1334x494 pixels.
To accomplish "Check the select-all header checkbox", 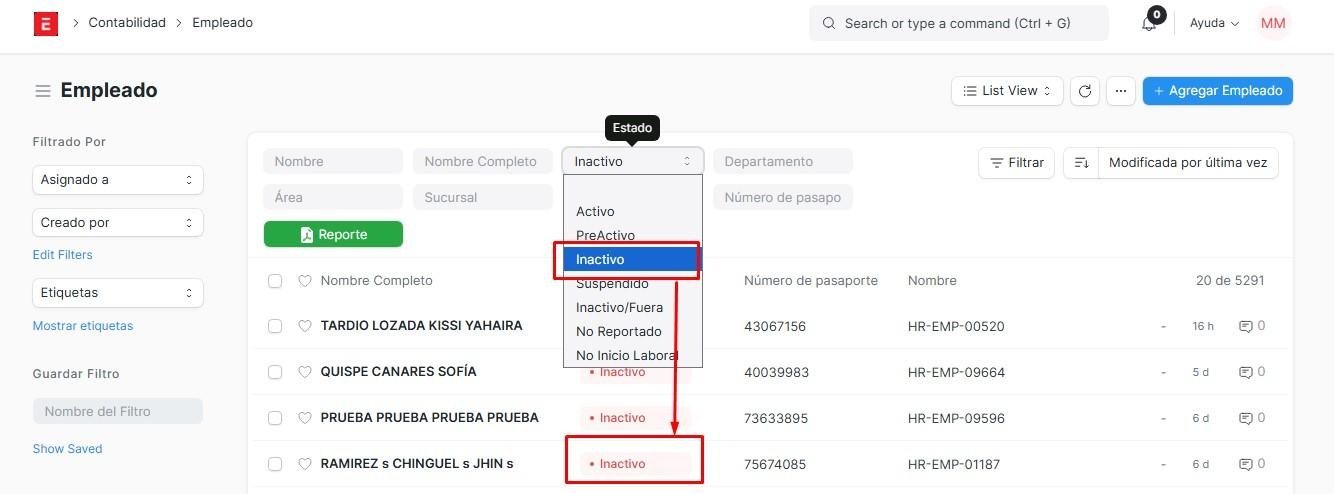I will coord(275,281).
